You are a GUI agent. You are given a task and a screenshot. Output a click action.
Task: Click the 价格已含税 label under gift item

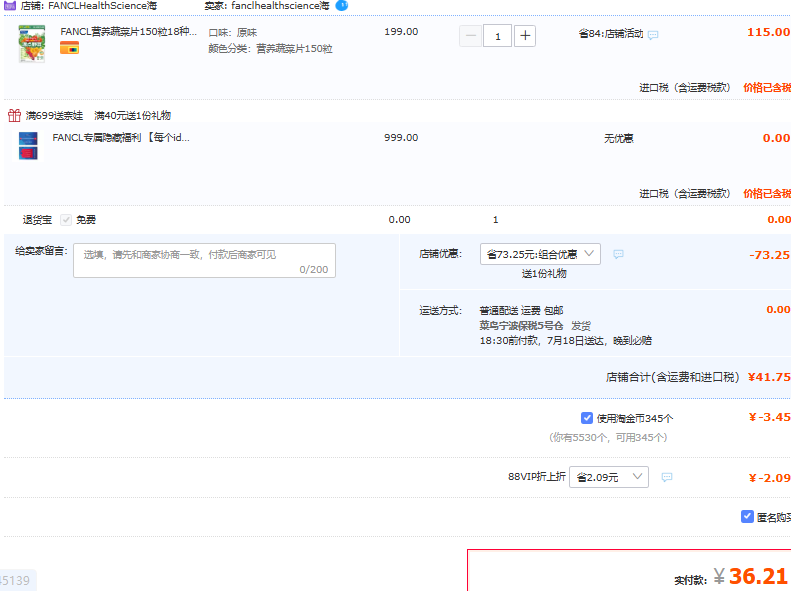767,194
